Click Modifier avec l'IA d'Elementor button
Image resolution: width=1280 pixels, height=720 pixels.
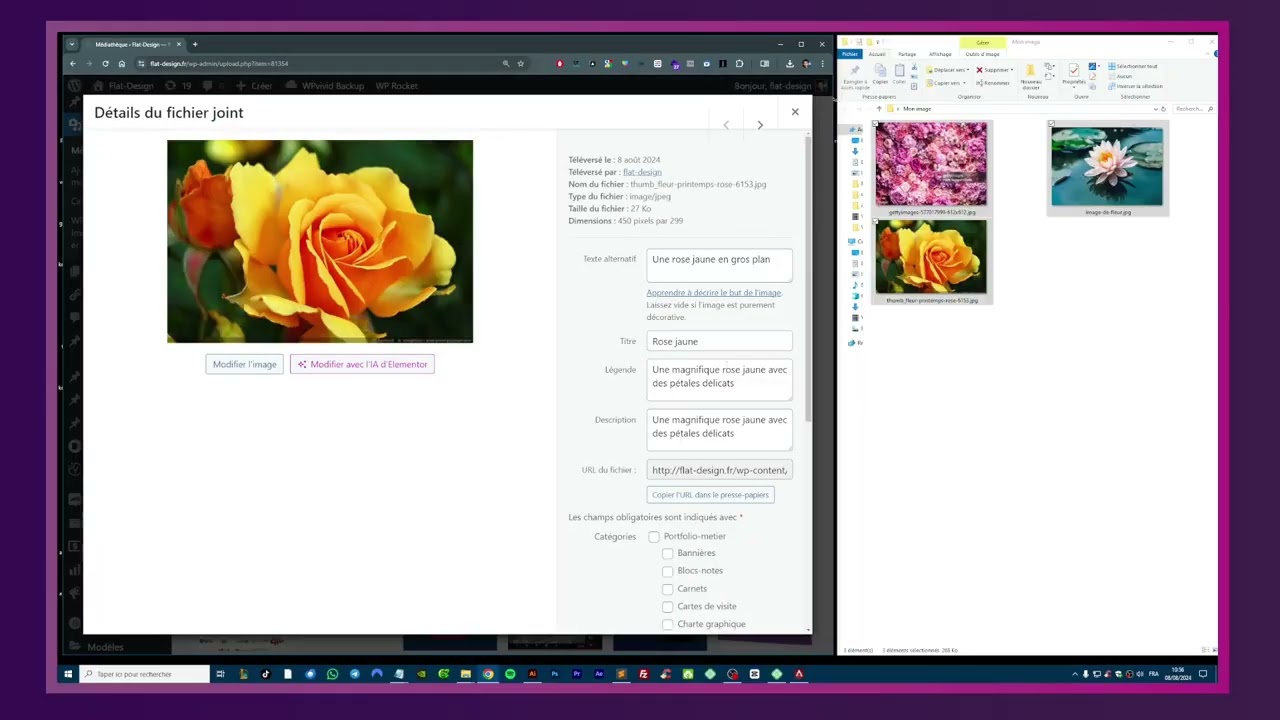tap(362, 364)
